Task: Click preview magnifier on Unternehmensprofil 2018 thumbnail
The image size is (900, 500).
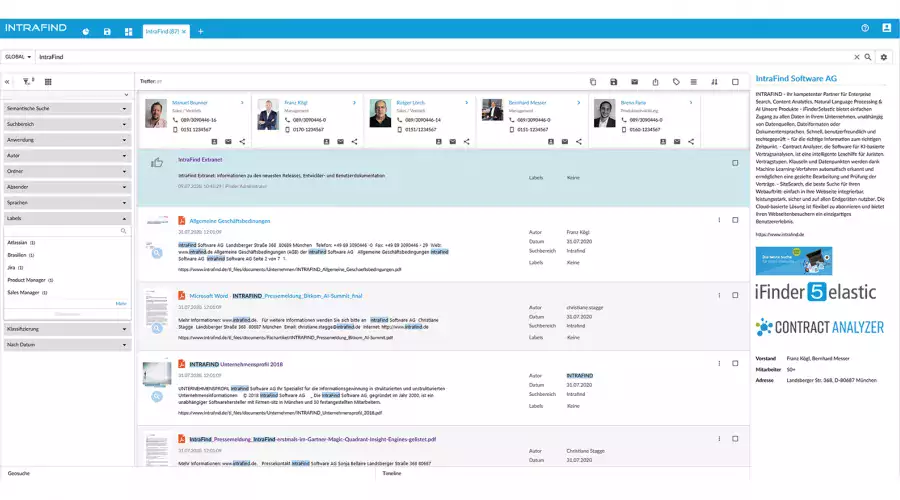Action: coord(157,396)
